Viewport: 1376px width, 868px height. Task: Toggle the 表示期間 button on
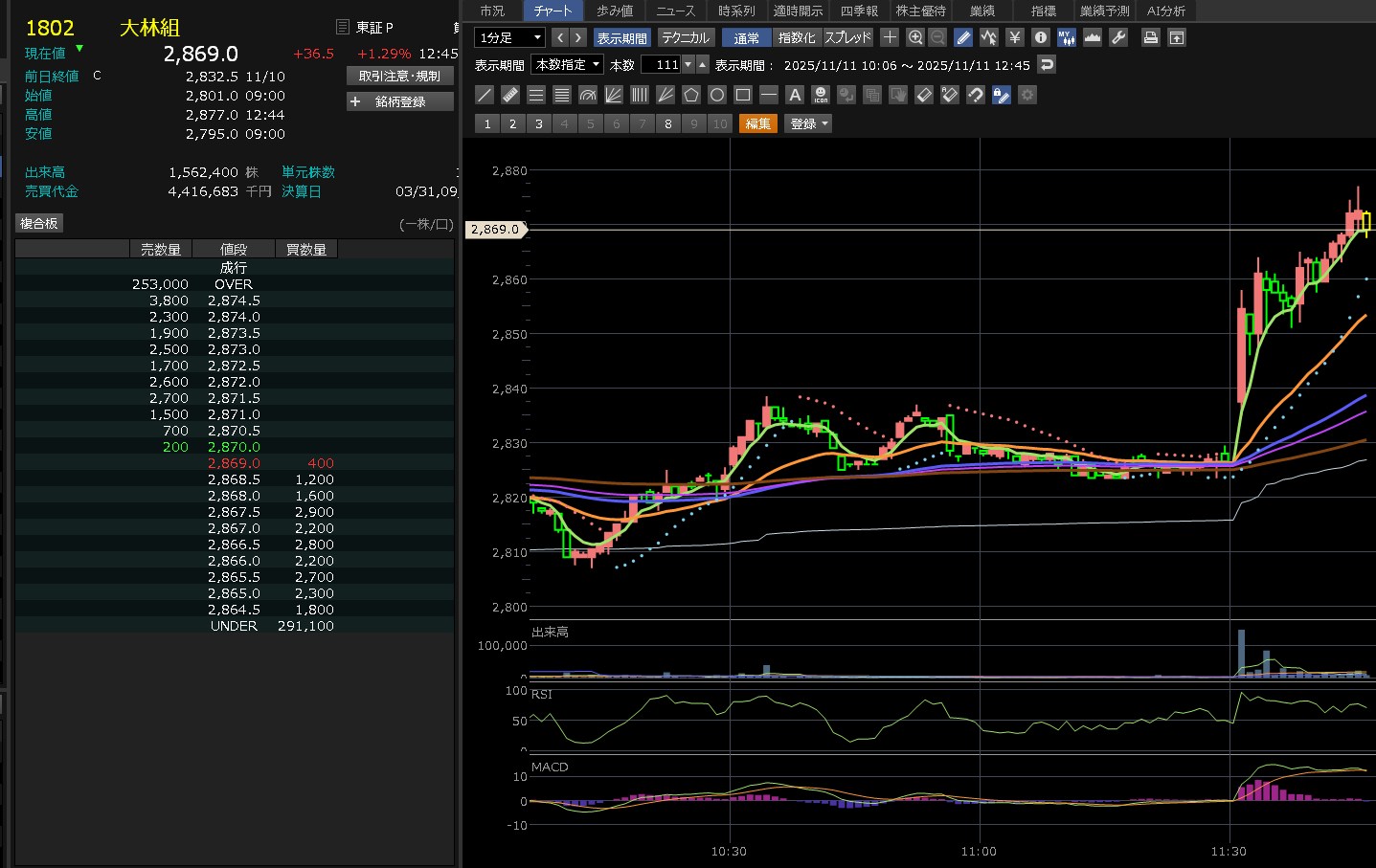pos(621,37)
